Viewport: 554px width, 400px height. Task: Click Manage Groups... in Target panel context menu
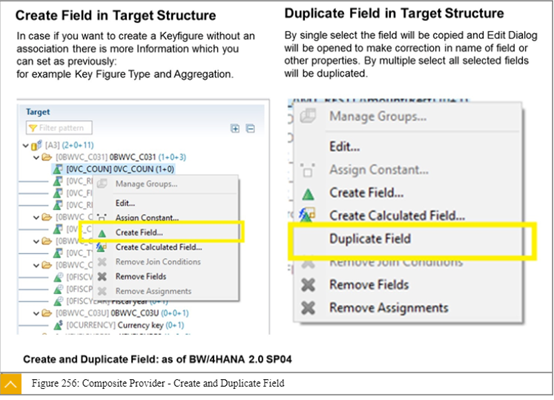(146, 184)
